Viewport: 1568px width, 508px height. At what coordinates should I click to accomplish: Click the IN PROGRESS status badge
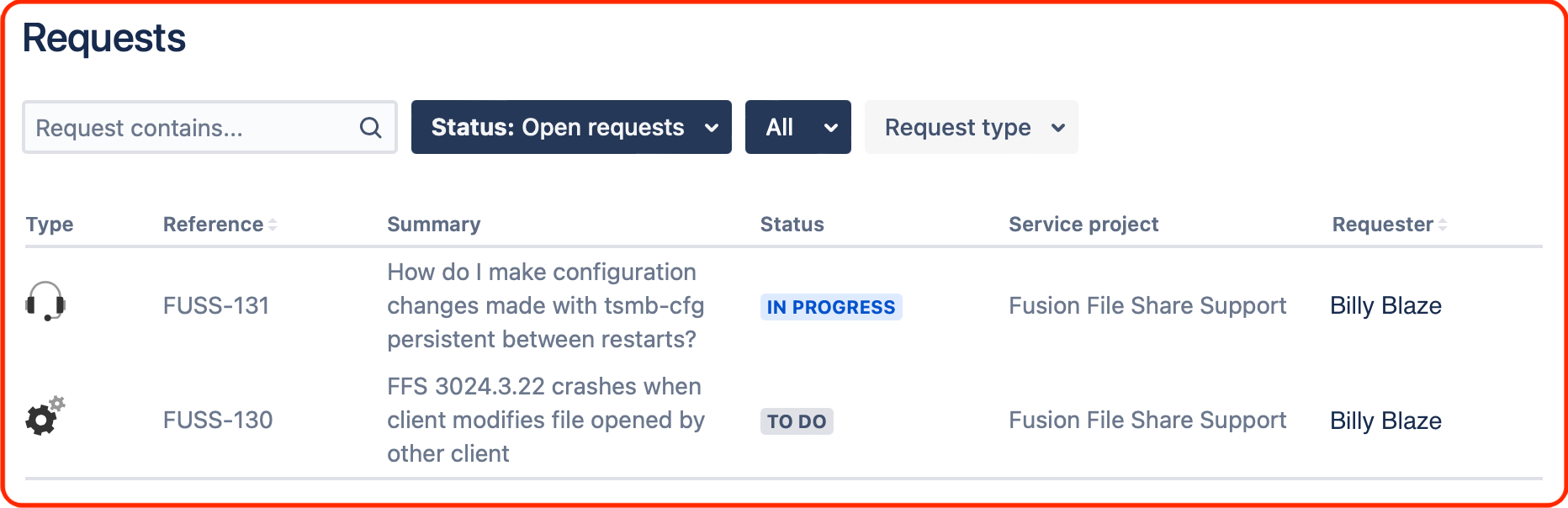point(830,307)
